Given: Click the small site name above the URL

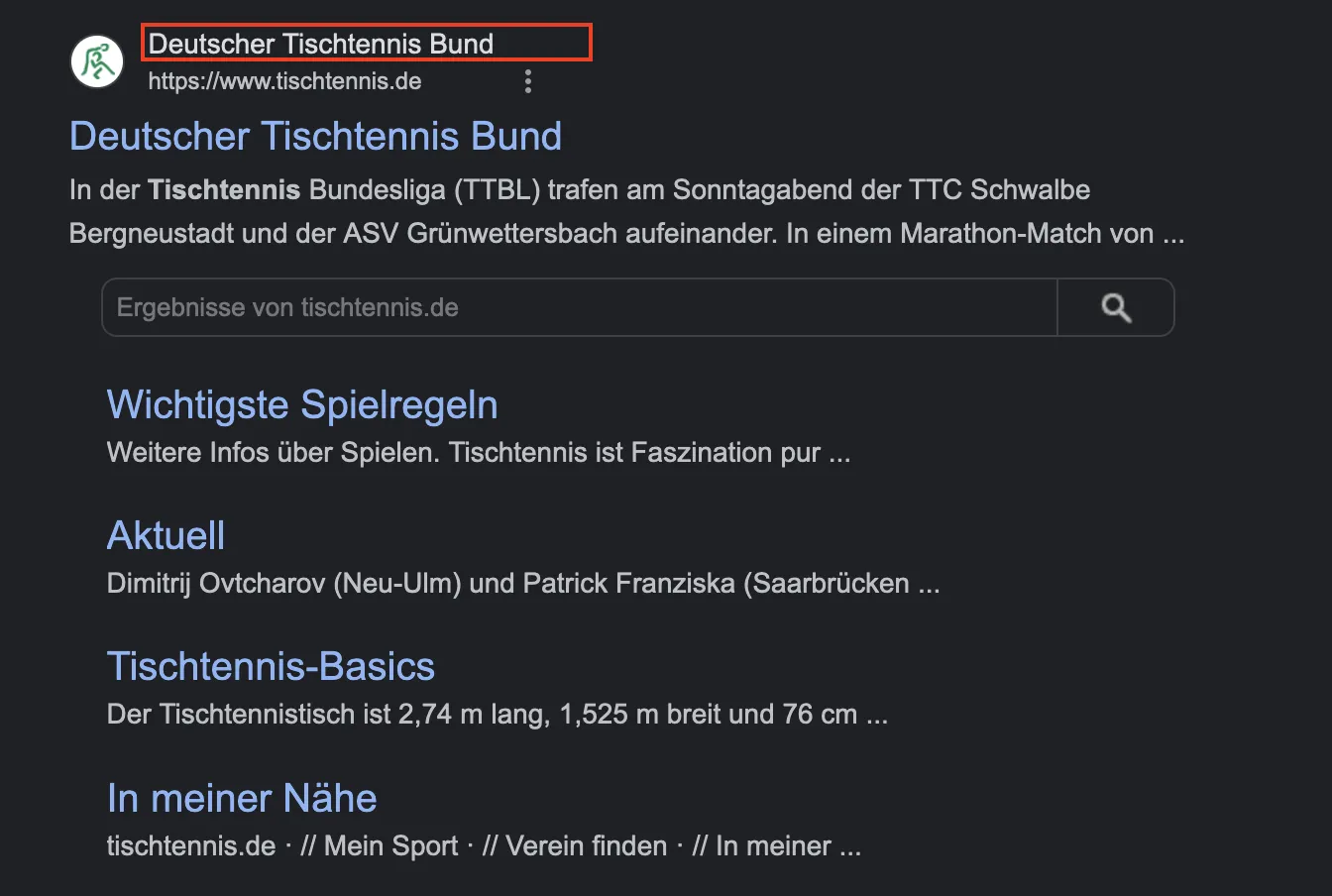Looking at the screenshot, I should click(x=321, y=44).
